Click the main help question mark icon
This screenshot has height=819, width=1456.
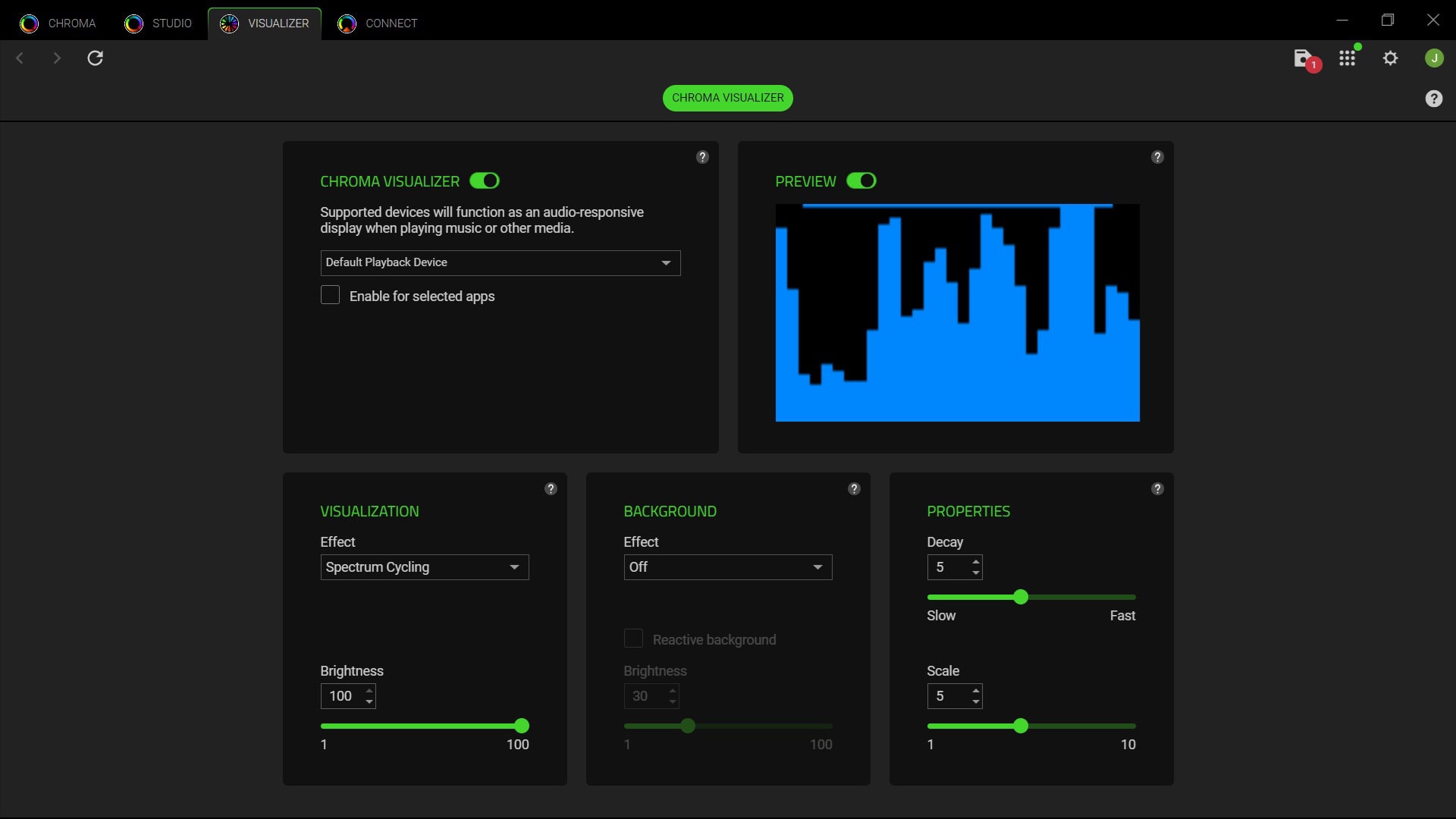(1433, 99)
